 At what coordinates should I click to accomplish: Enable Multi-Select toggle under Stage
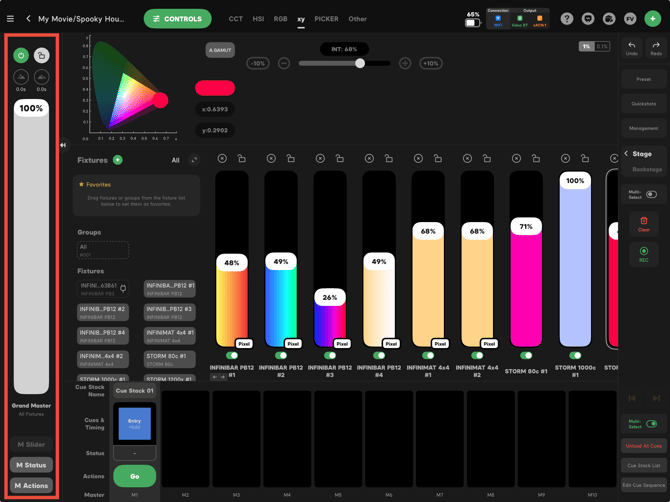click(x=651, y=194)
